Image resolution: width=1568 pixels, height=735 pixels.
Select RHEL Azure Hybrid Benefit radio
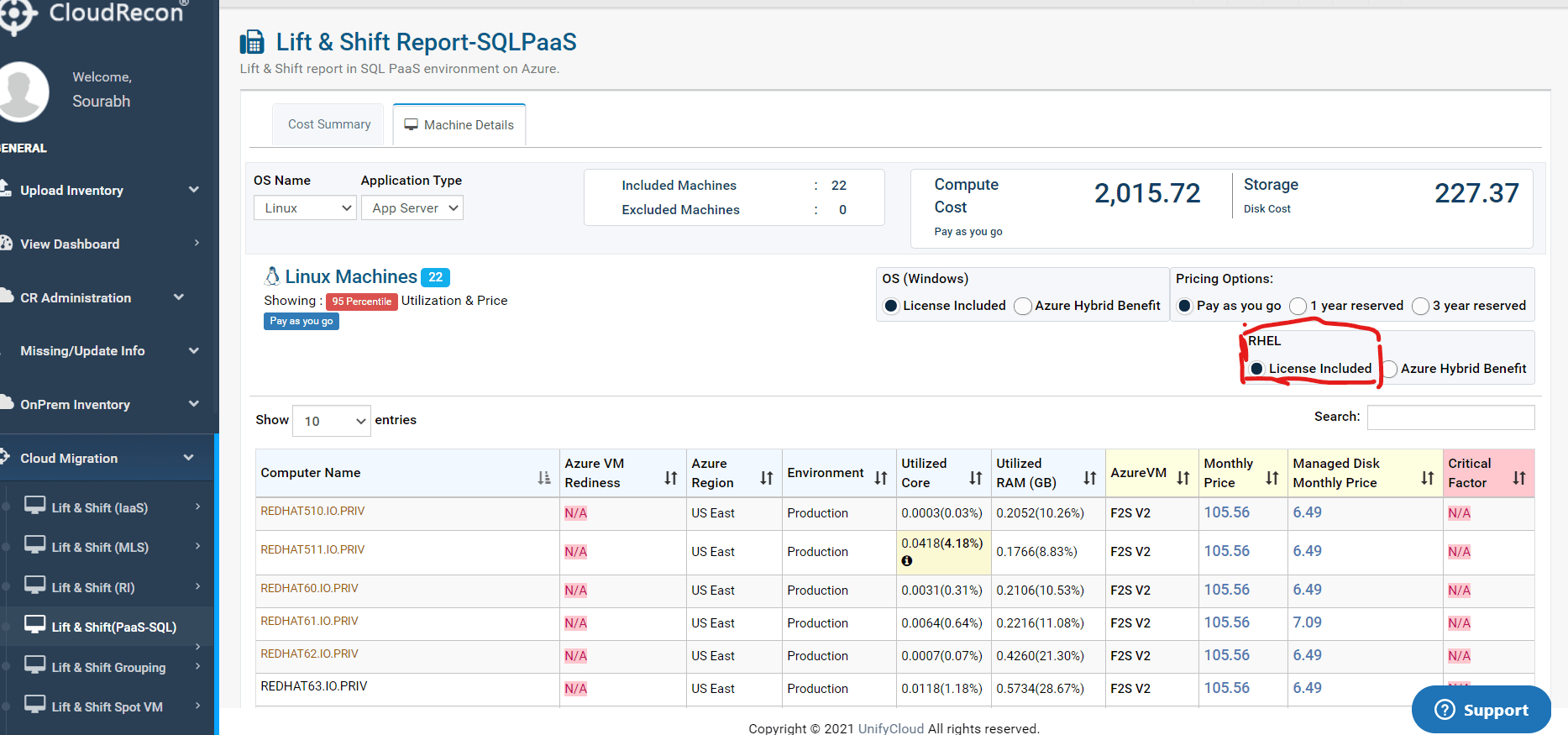1389,369
